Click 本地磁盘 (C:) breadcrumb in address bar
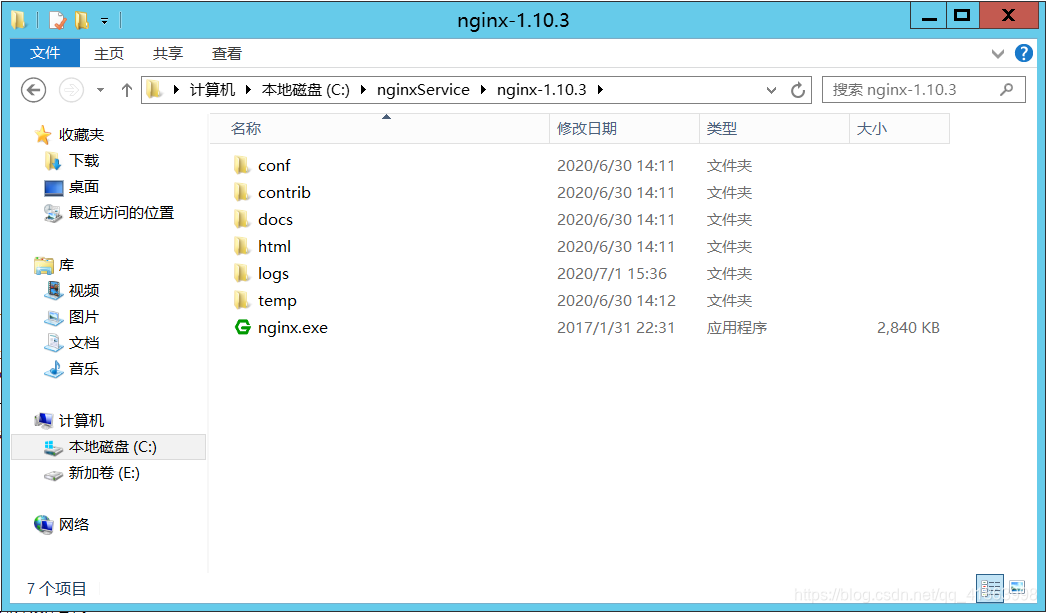 [306, 89]
